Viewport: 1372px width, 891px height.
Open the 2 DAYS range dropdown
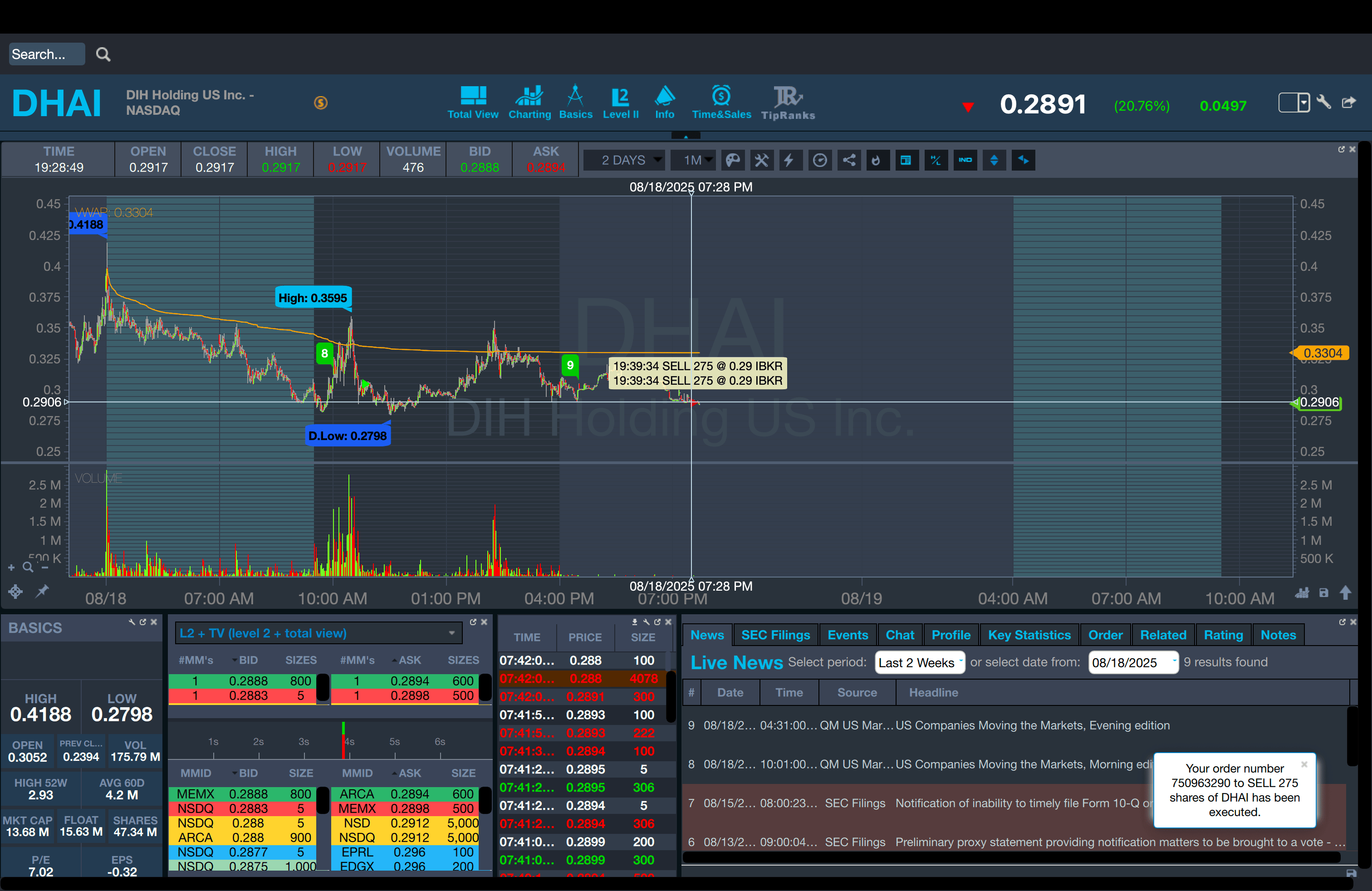(x=624, y=160)
